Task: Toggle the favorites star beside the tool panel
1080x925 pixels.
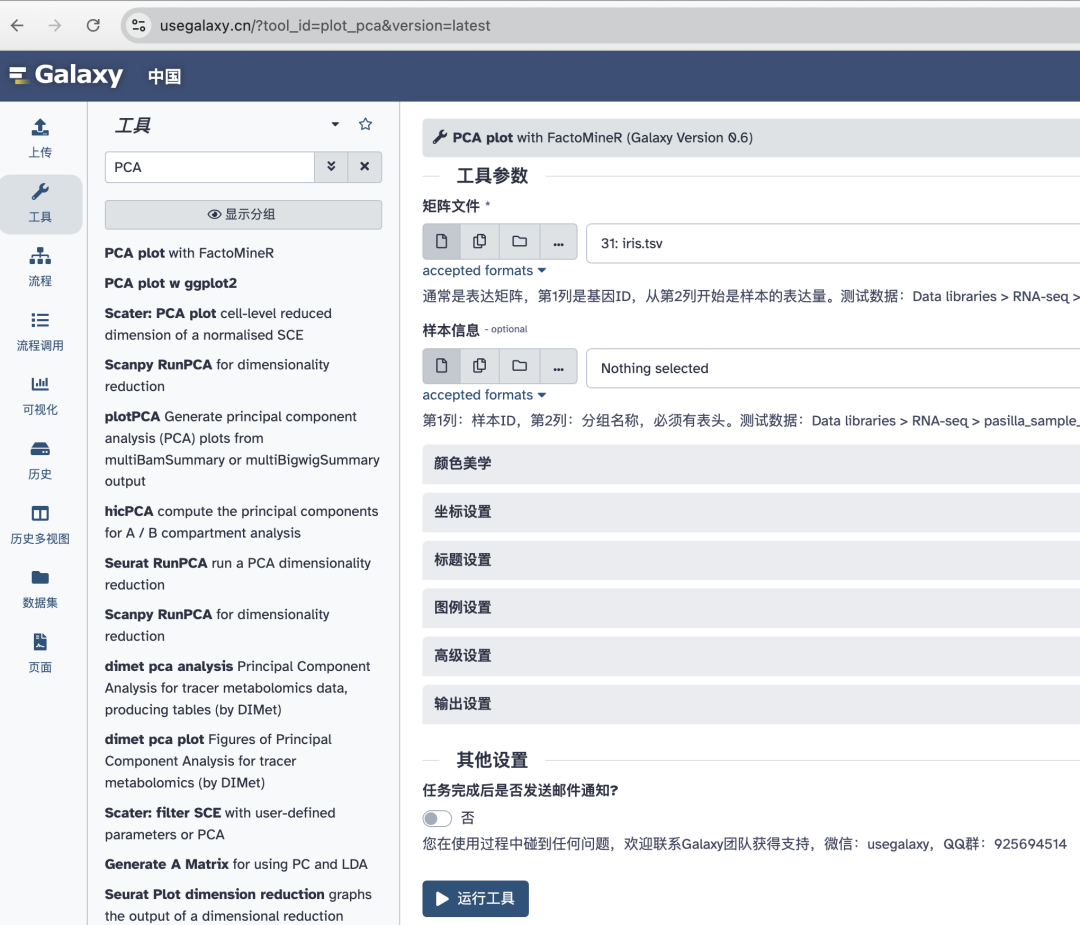Action: (365, 124)
